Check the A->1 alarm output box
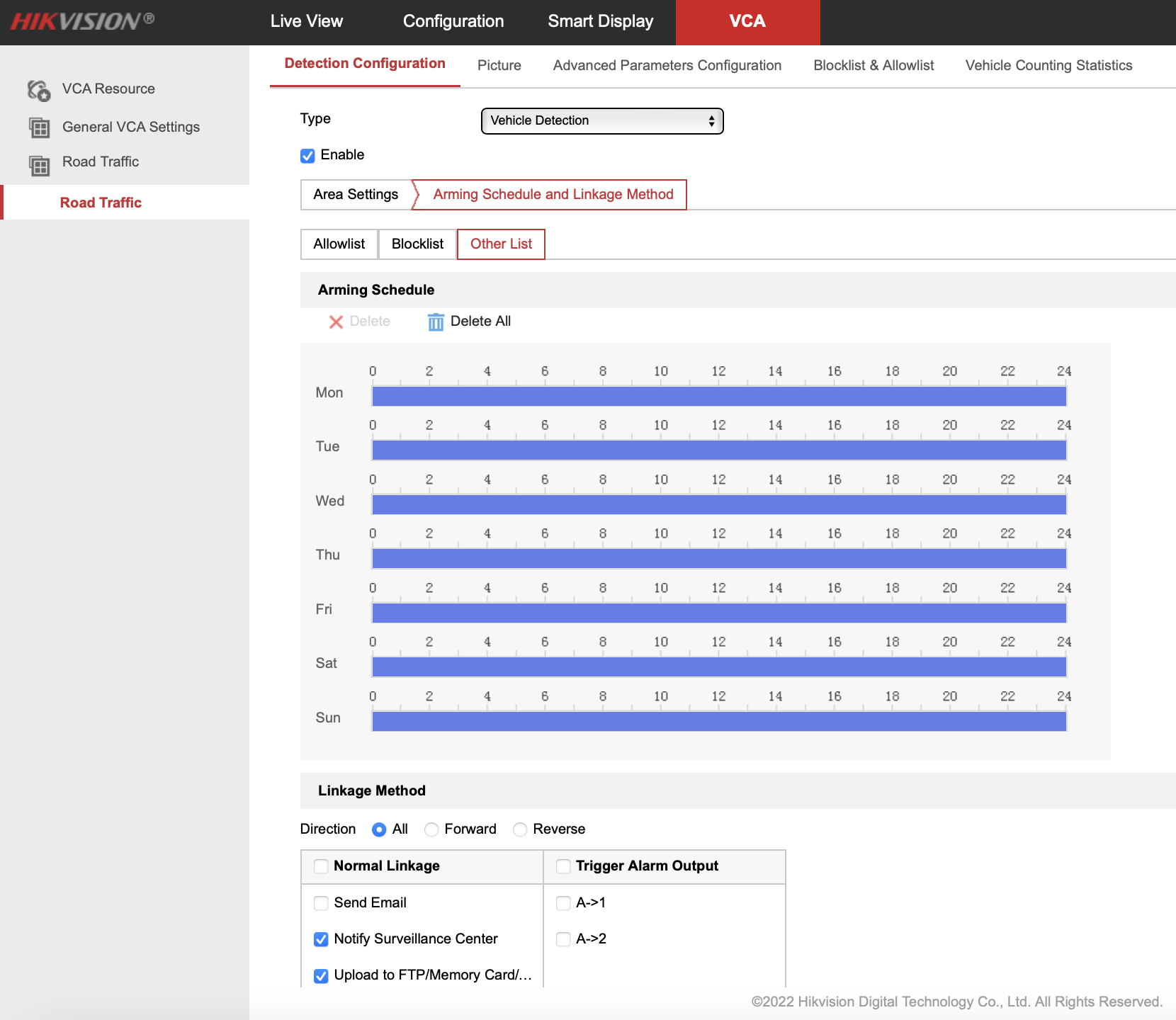1176x1020 pixels. click(563, 903)
